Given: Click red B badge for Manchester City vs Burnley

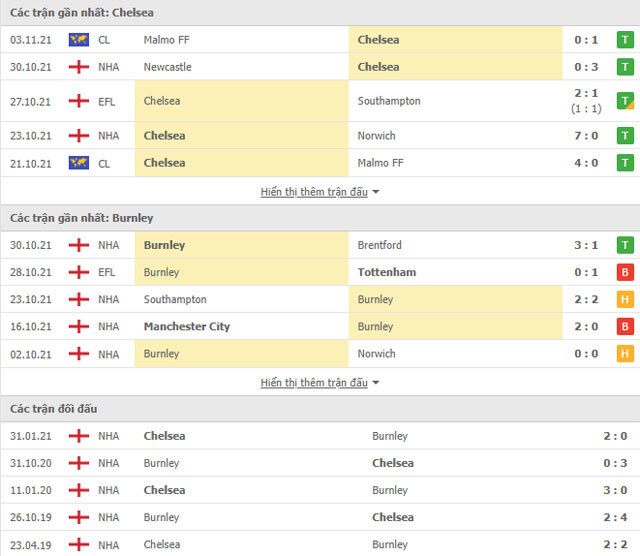Looking at the screenshot, I should [x=626, y=326].
